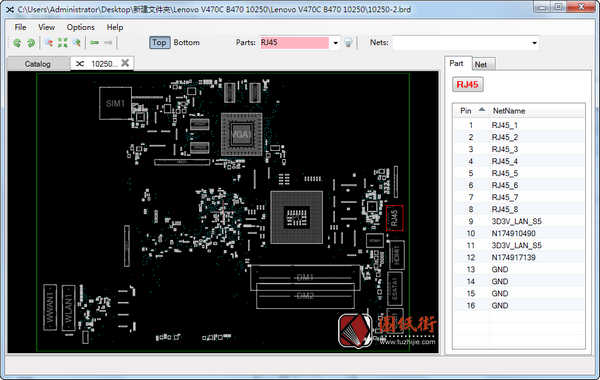Click the red RJ45 part button
This screenshot has height=380, width=600.
(x=468, y=85)
